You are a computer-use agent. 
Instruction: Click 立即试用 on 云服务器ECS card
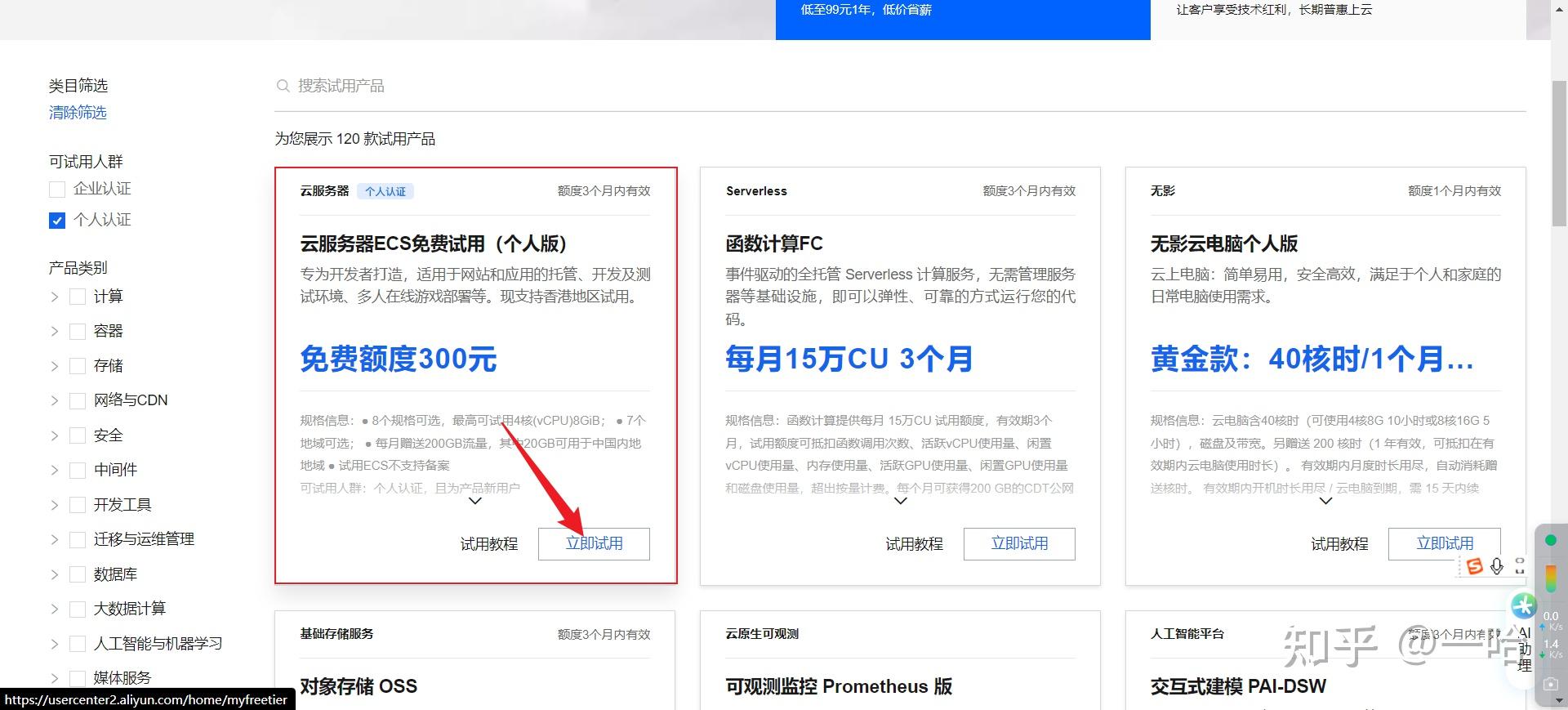coord(594,544)
